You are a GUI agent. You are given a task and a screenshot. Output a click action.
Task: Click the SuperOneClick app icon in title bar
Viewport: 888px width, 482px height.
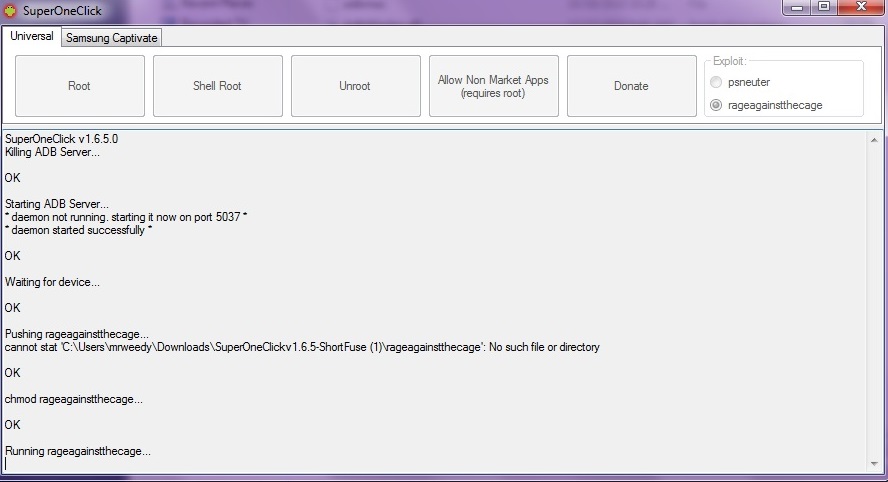click(x=11, y=11)
